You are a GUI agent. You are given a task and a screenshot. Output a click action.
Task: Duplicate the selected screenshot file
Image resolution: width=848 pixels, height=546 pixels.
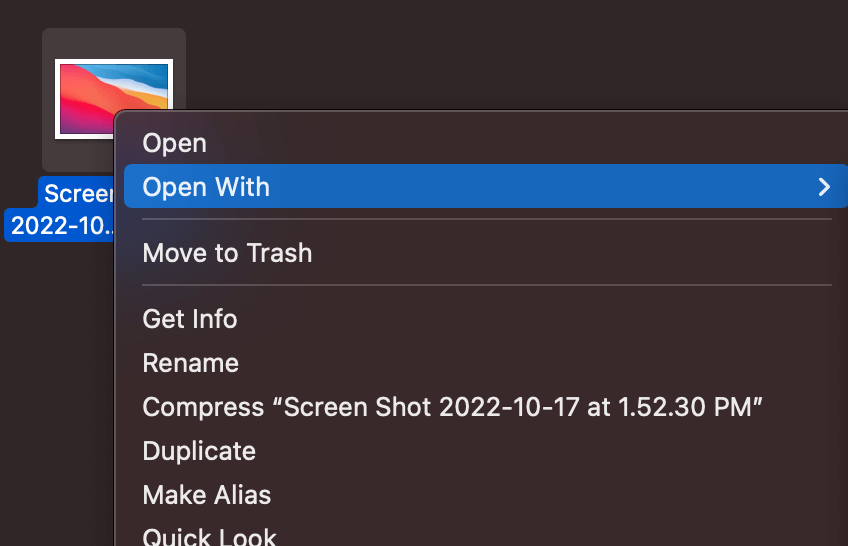(199, 451)
